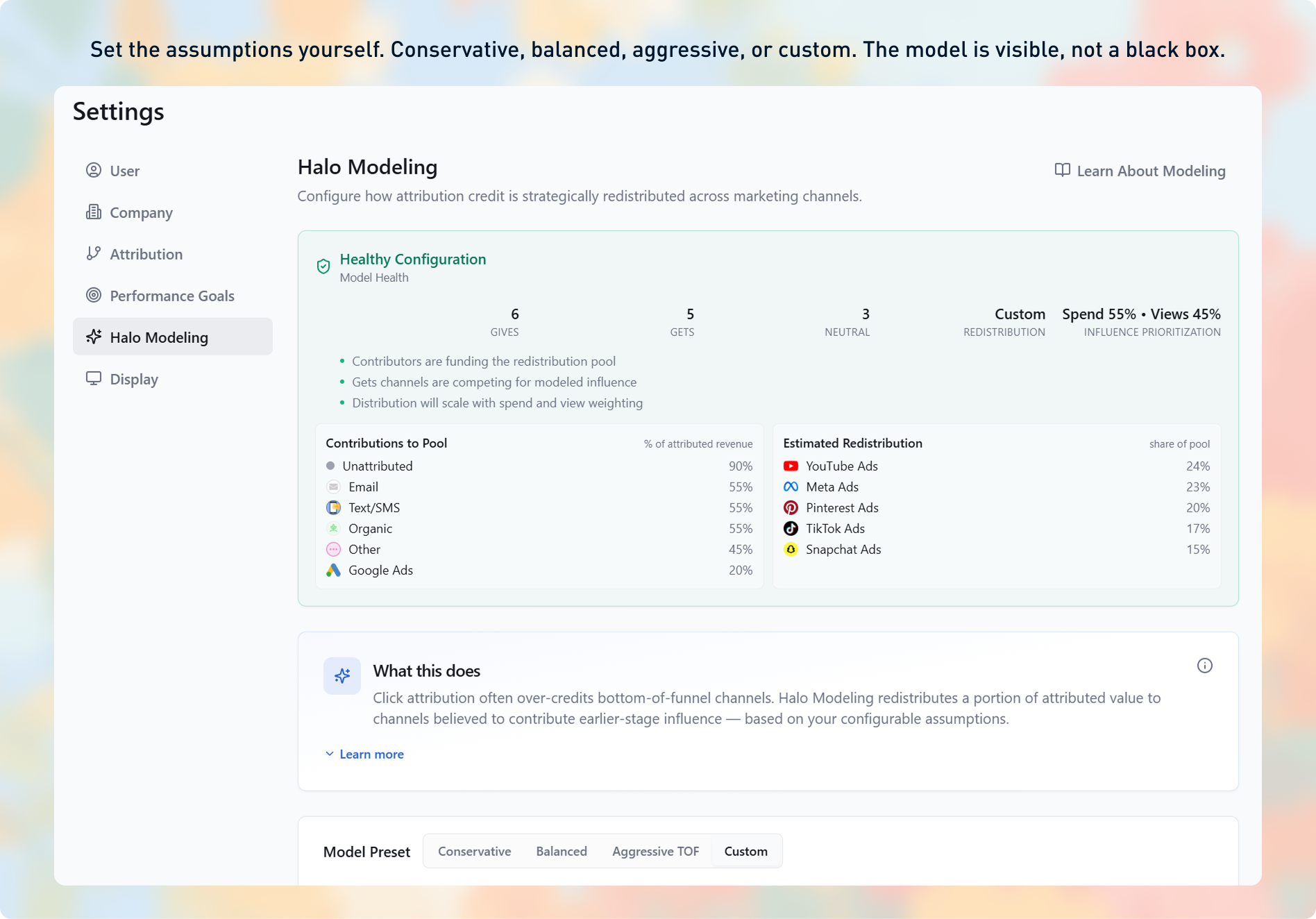Click the Unattributed 90% value

(x=741, y=466)
